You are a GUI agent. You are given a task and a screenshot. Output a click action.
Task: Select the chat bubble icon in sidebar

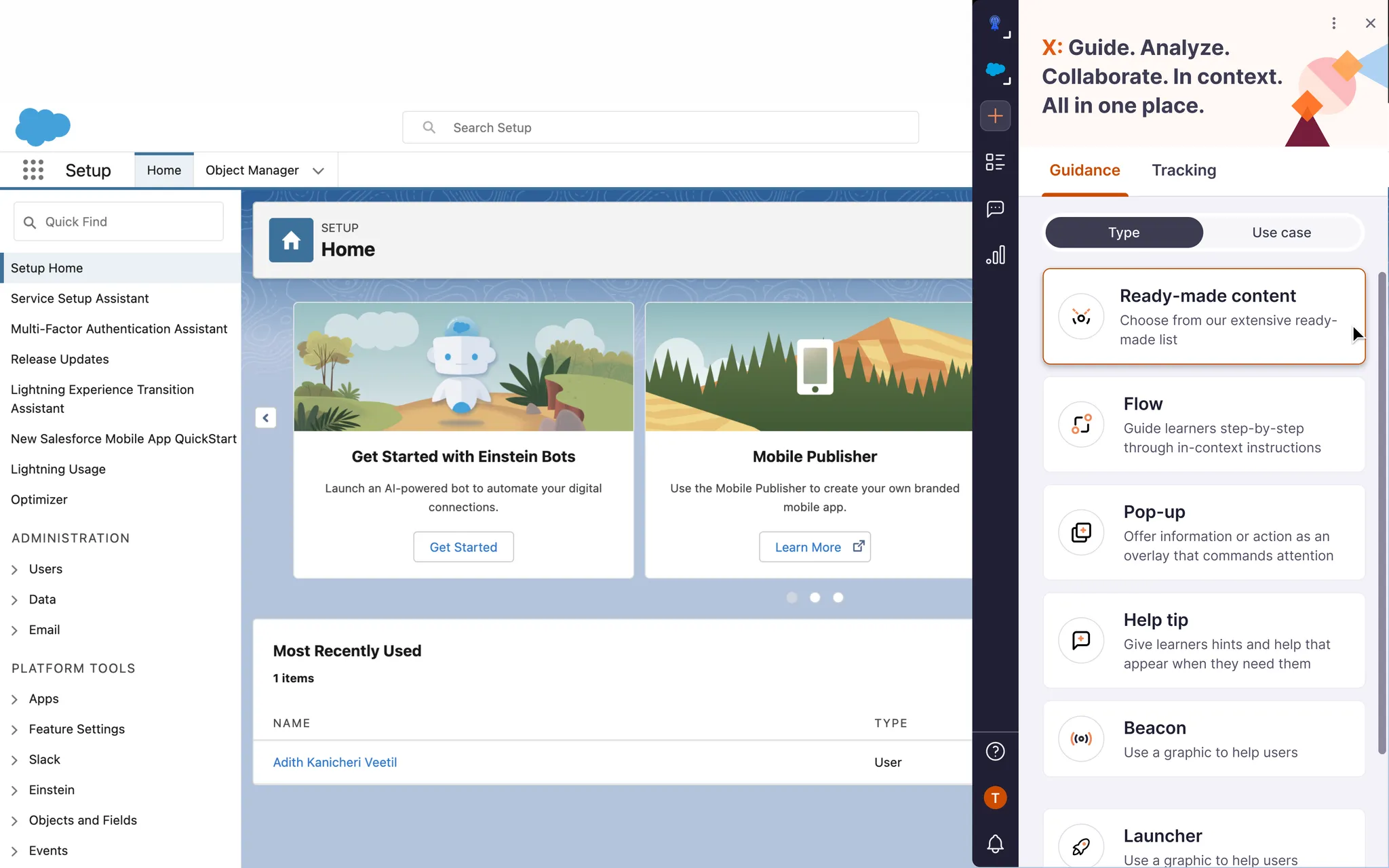(x=994, y=209)
